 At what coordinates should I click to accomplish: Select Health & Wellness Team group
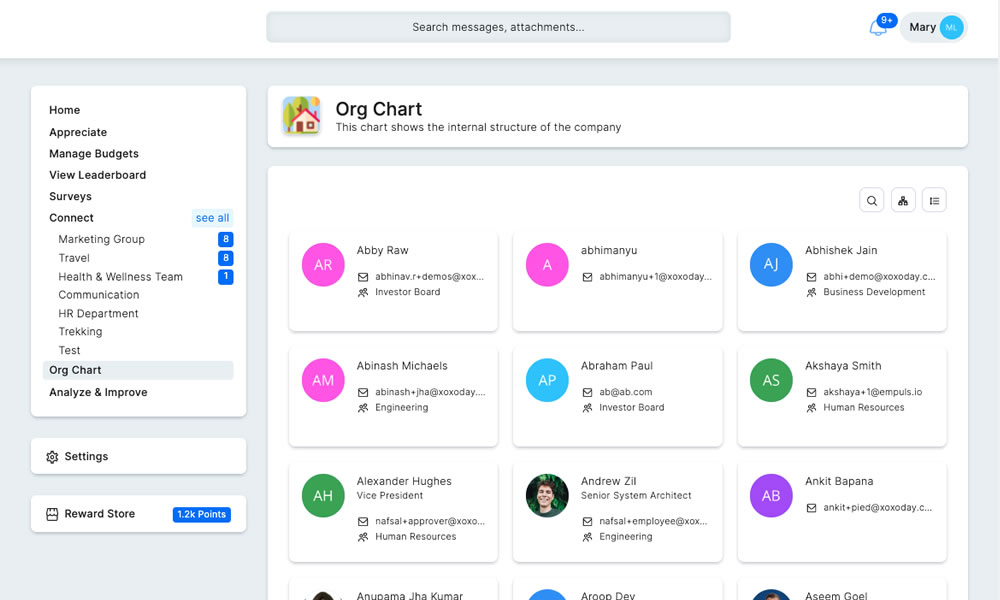(120, 277)
